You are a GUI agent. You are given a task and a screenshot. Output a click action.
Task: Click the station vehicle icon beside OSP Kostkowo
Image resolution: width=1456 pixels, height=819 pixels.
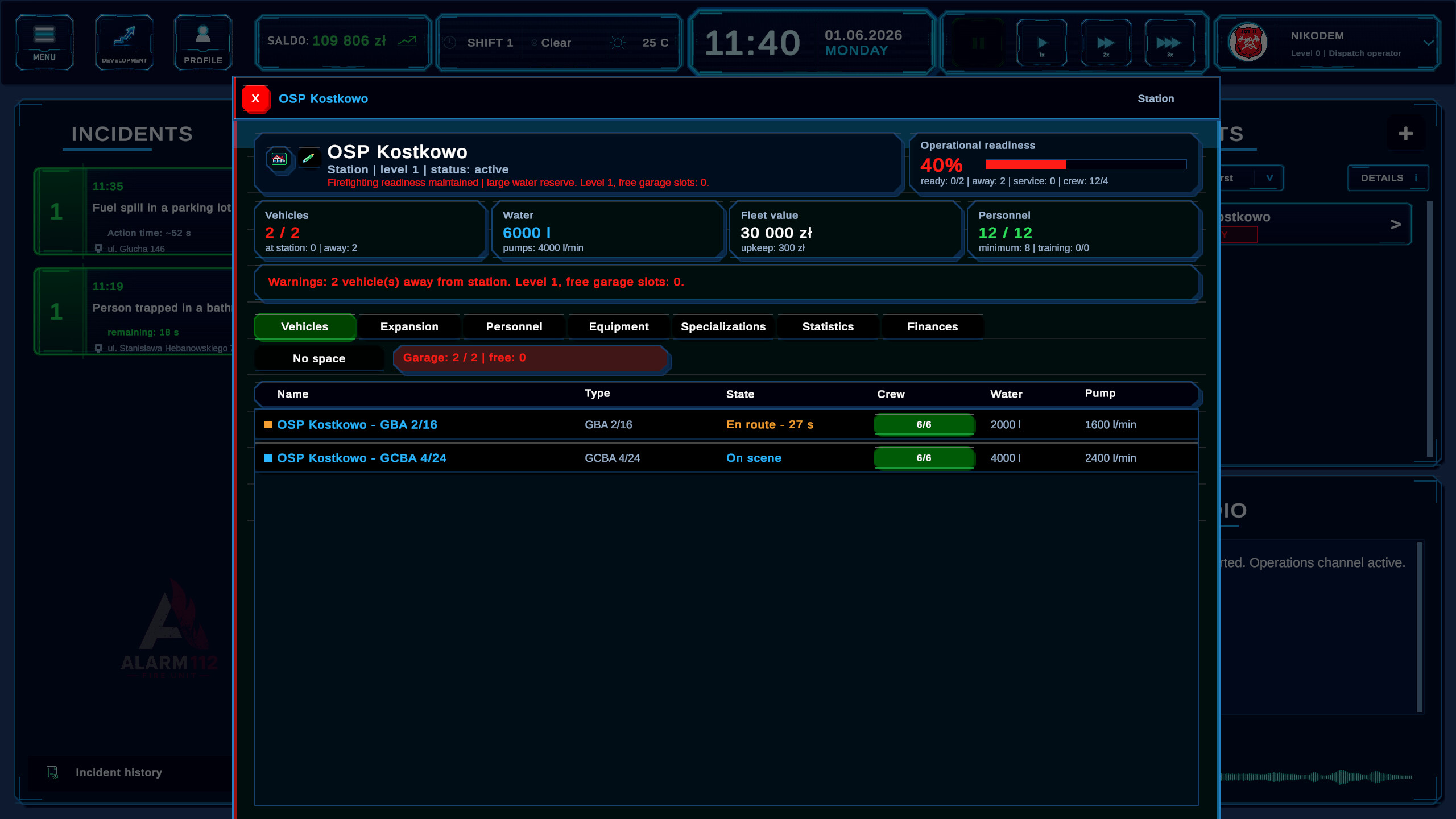[x=279, y=159]
